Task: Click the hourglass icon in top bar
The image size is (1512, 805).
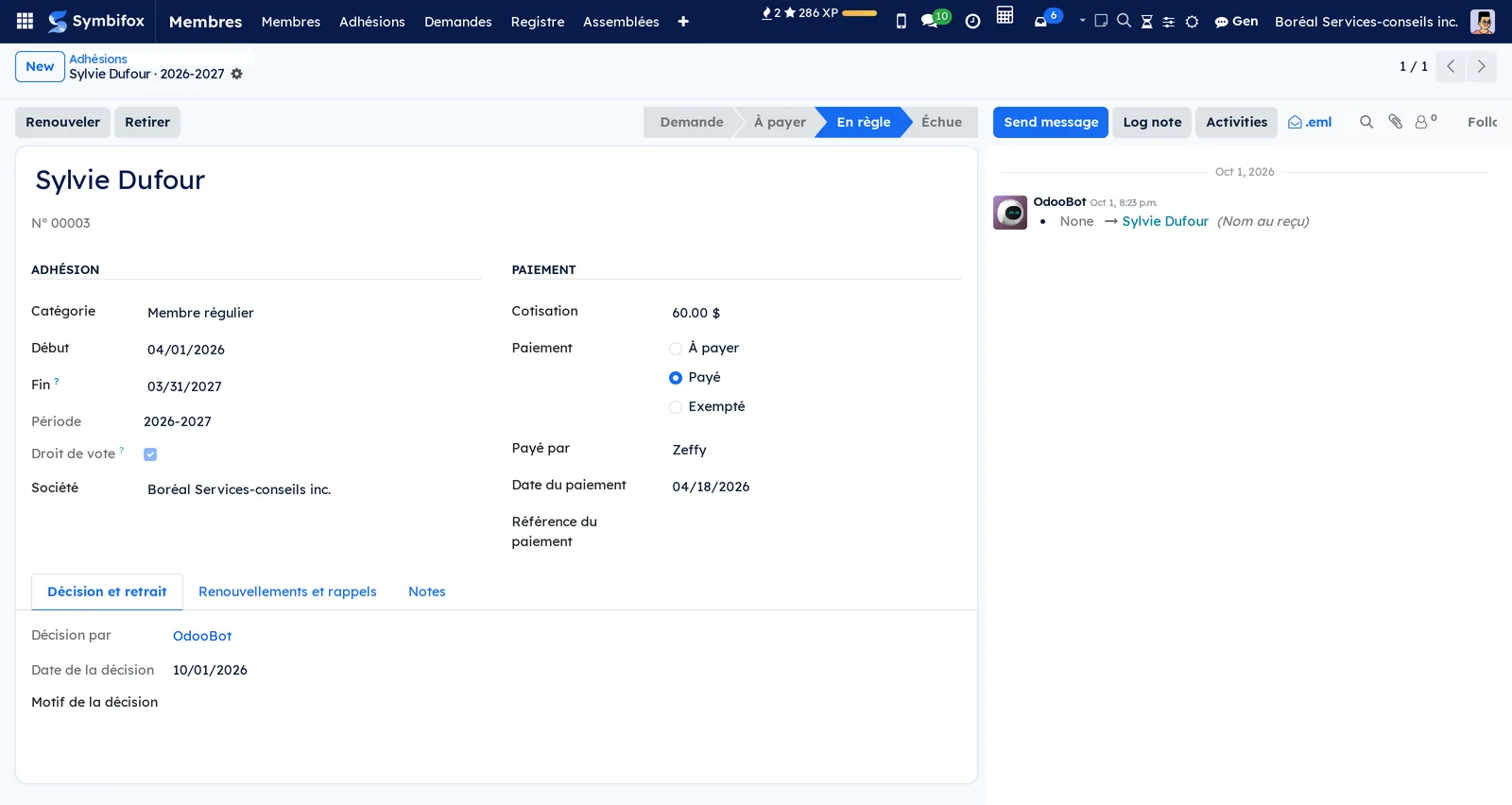Action: [1146, 22]
